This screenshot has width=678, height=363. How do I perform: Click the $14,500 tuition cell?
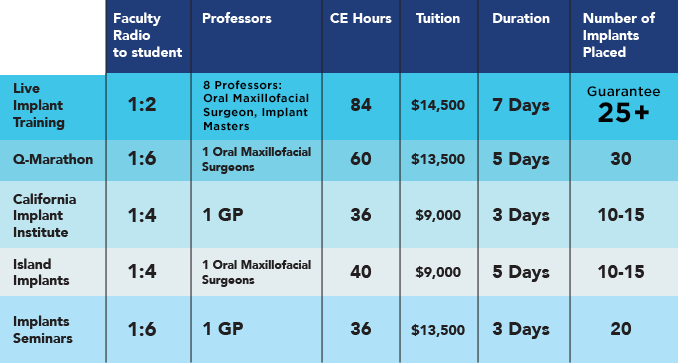(438, 105)
